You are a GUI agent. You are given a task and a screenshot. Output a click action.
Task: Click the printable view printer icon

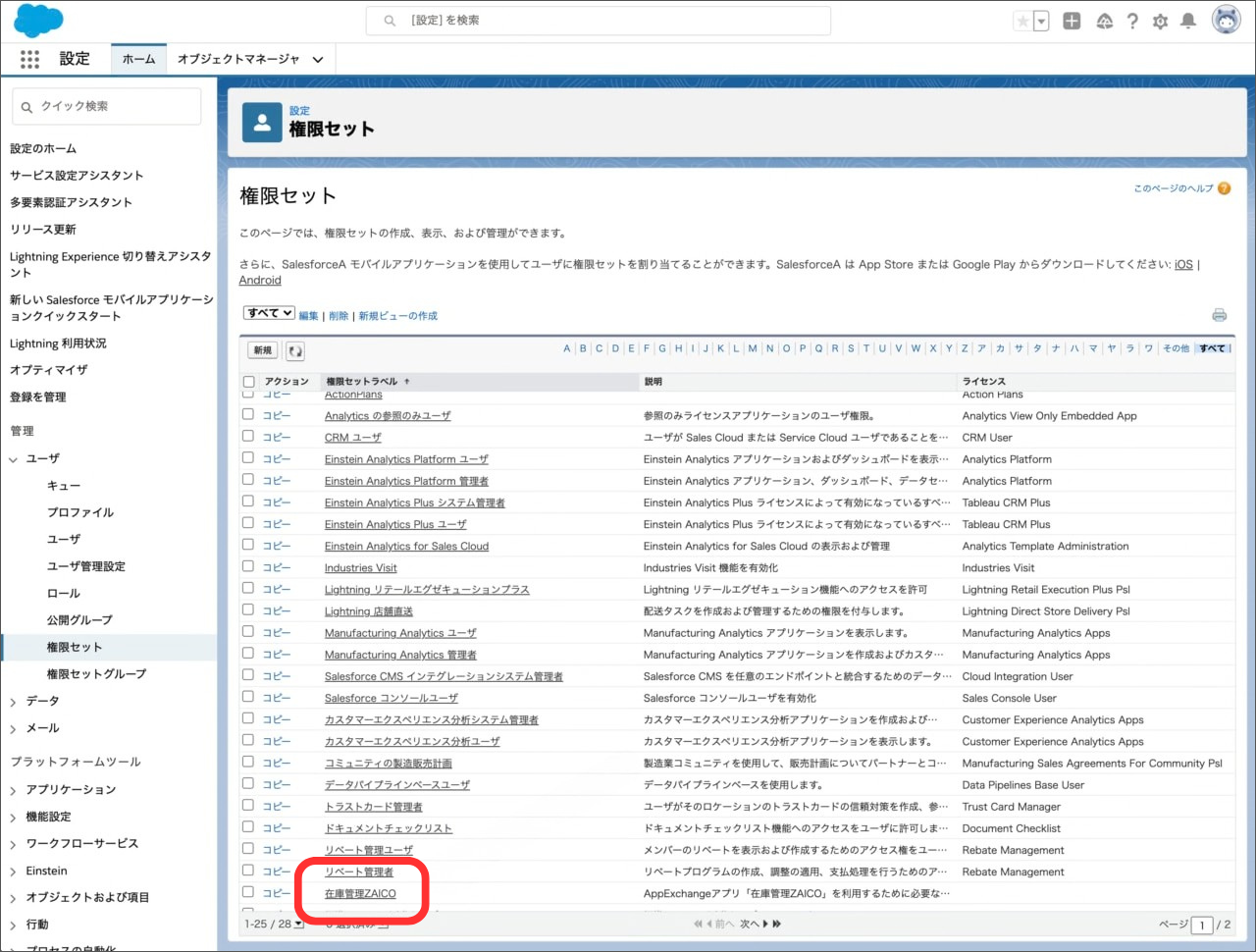click(1219, 315)
